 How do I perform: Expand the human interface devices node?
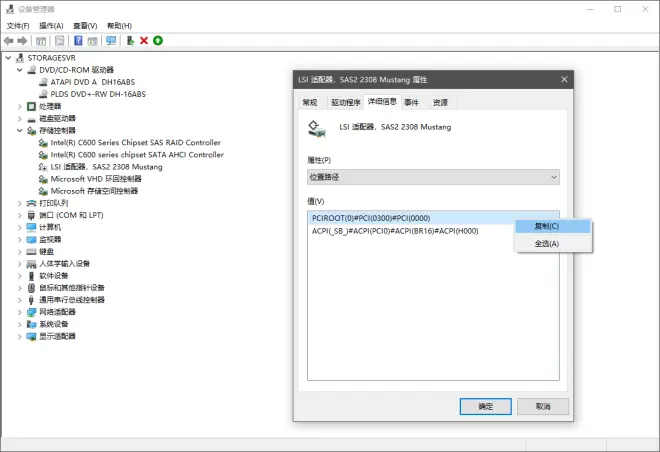[19, 263]
